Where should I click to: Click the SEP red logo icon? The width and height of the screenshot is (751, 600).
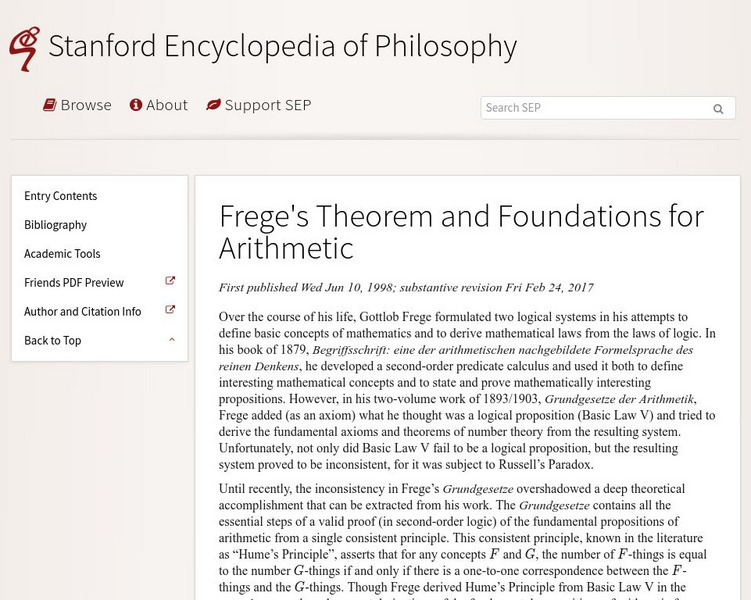coord(24,47)
